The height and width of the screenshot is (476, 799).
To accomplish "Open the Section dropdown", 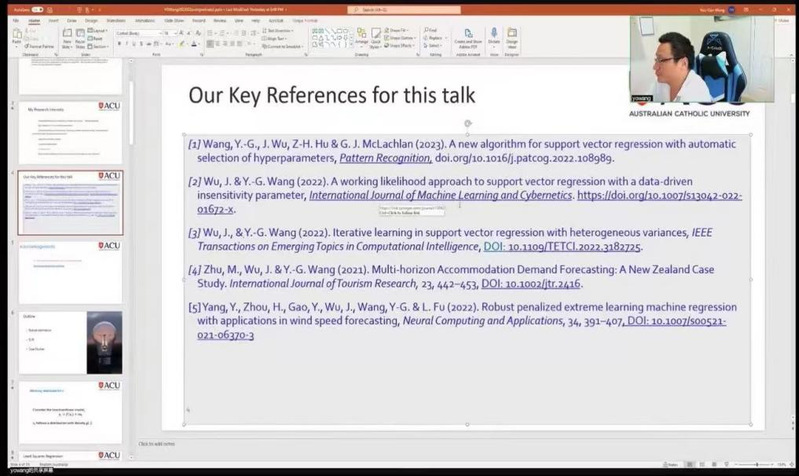I will 98,46.
